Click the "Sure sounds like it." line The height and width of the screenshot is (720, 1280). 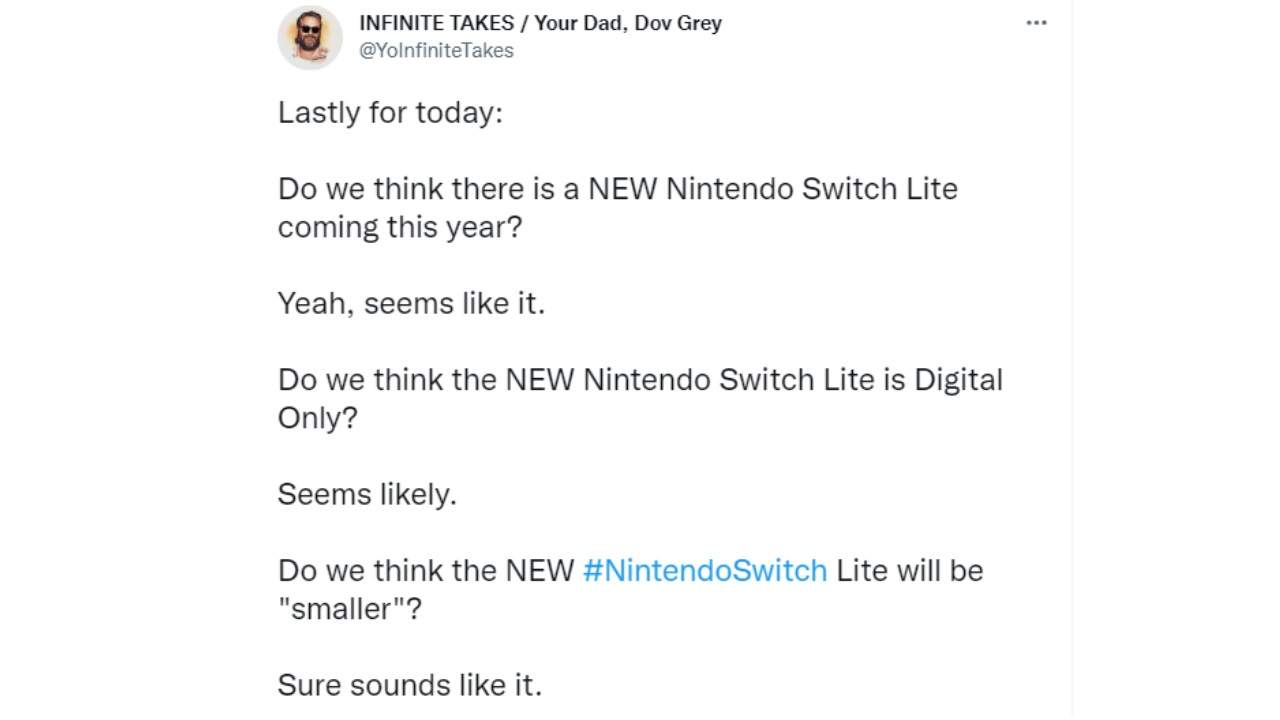409,685
